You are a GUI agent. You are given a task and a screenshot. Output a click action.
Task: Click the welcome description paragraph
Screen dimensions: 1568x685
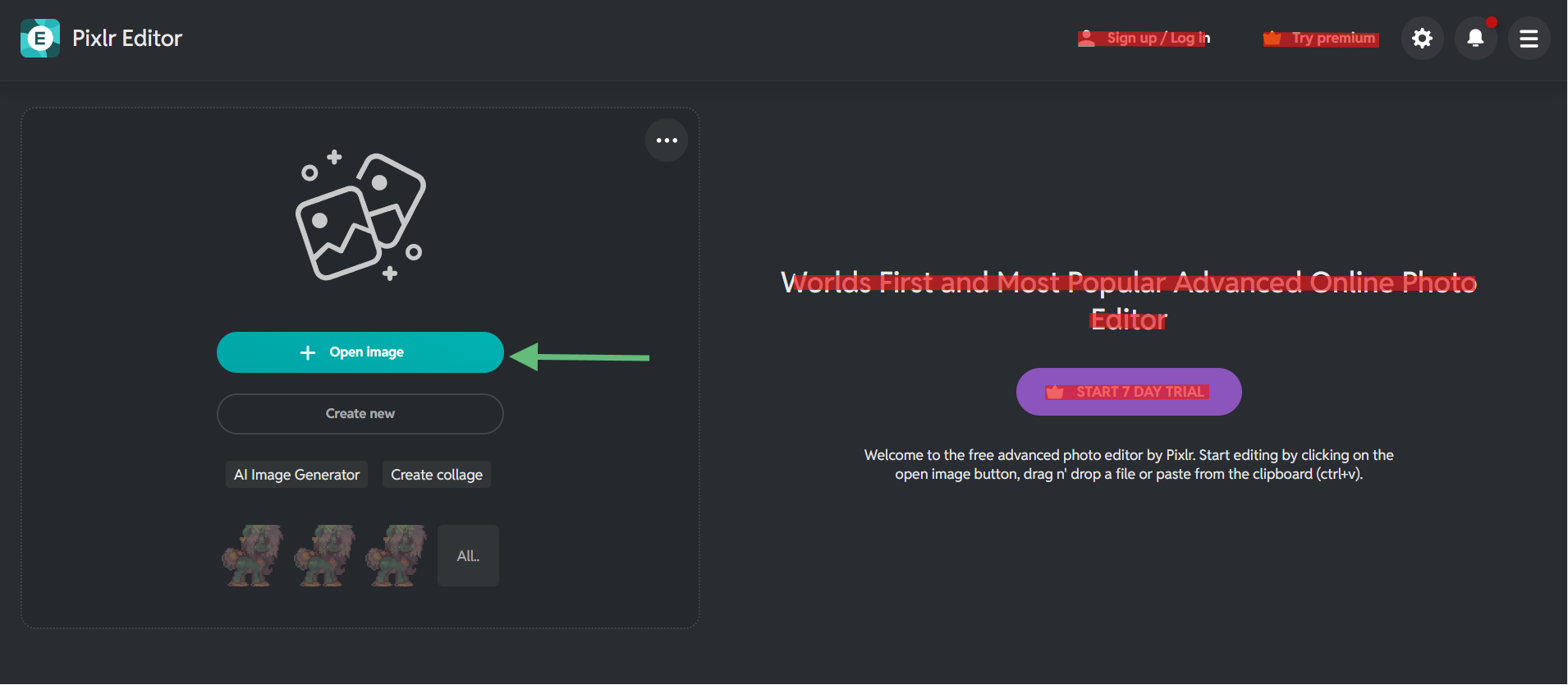[x=1129, y=465]
